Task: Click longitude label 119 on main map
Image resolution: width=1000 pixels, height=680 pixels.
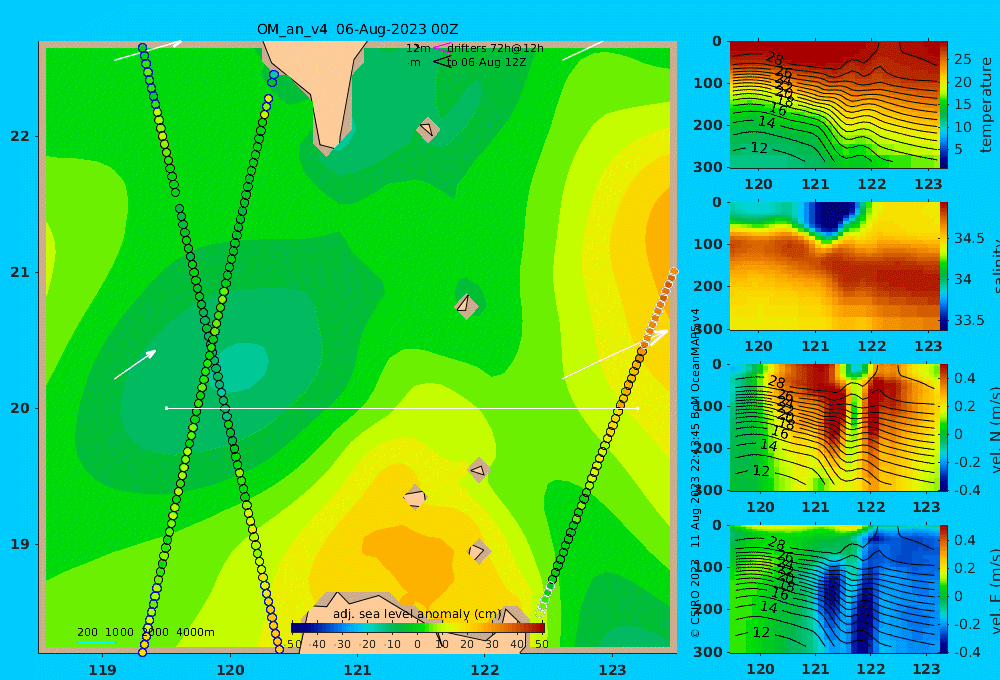Action: point(103,670)
